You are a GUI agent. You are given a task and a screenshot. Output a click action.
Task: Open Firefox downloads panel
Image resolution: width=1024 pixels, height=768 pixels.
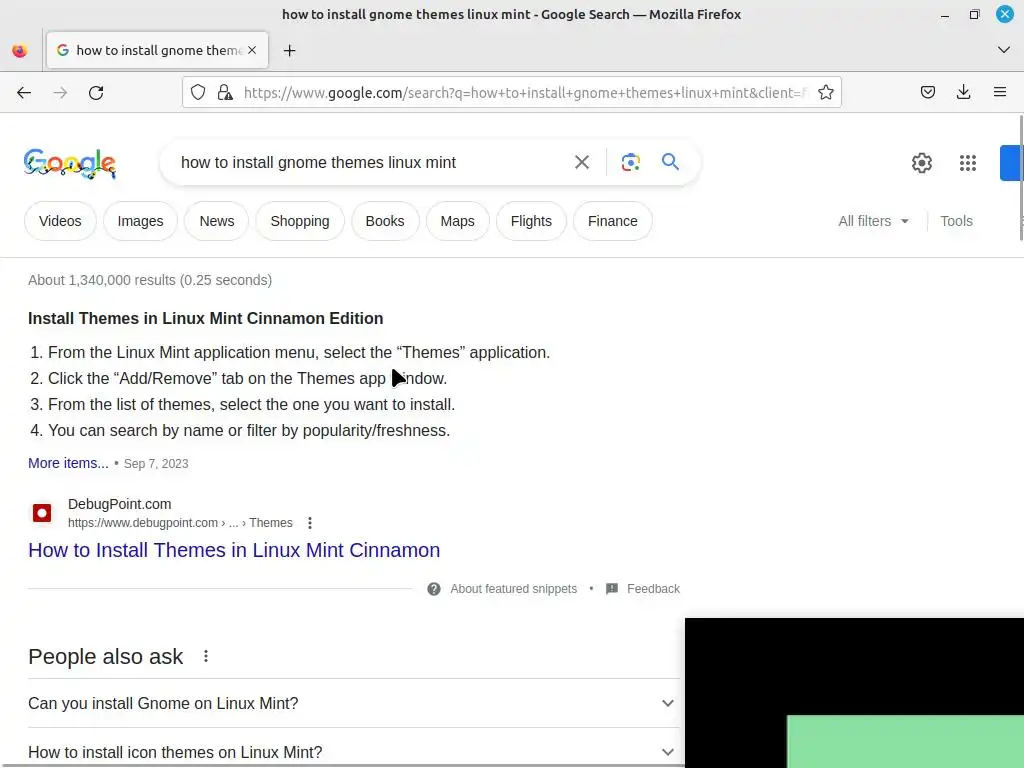coord(963,93)
